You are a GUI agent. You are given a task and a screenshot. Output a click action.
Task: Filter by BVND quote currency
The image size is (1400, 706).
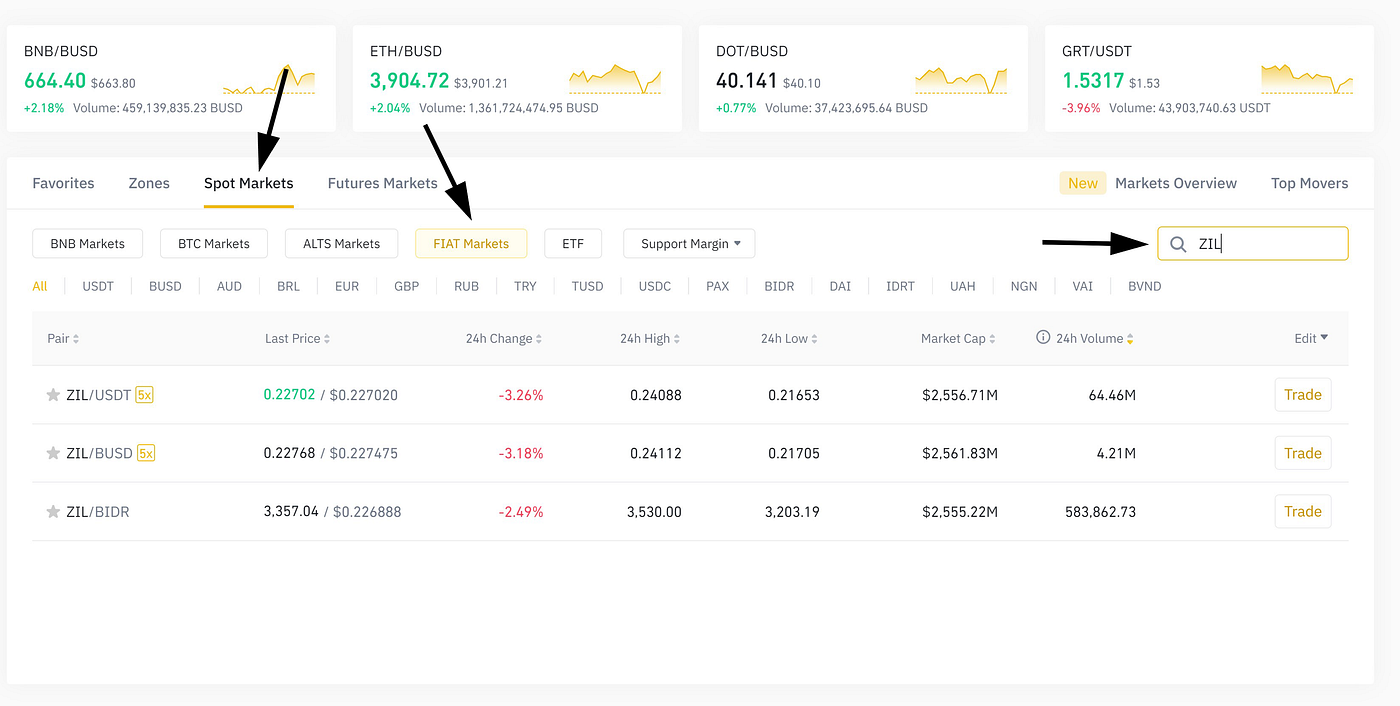tap(1145, 286)
